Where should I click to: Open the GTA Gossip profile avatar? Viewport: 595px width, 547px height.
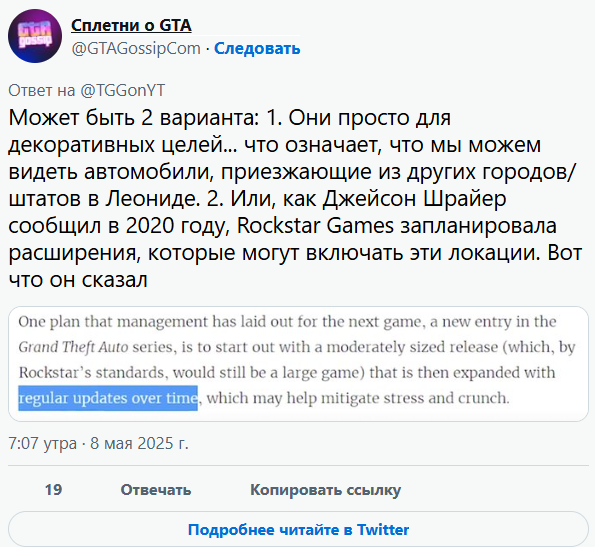(x=35, y=36)
